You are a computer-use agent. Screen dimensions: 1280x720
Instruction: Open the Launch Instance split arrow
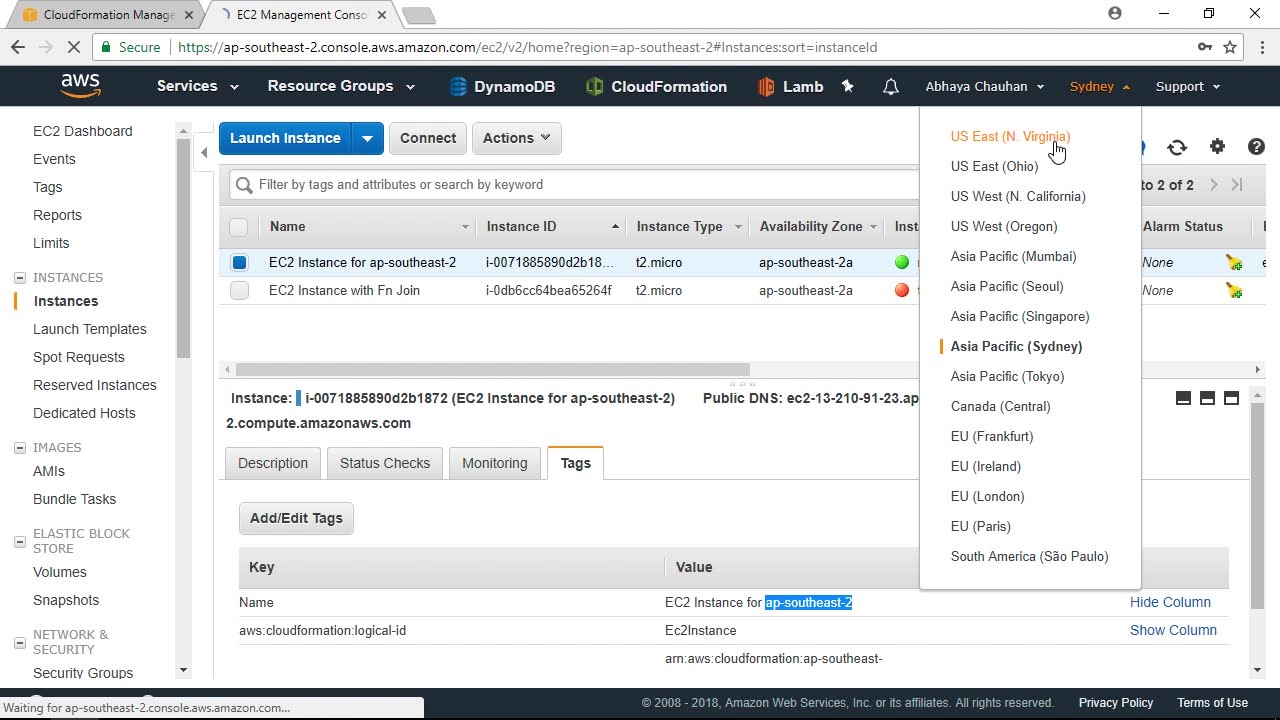(x=367, y=138)
